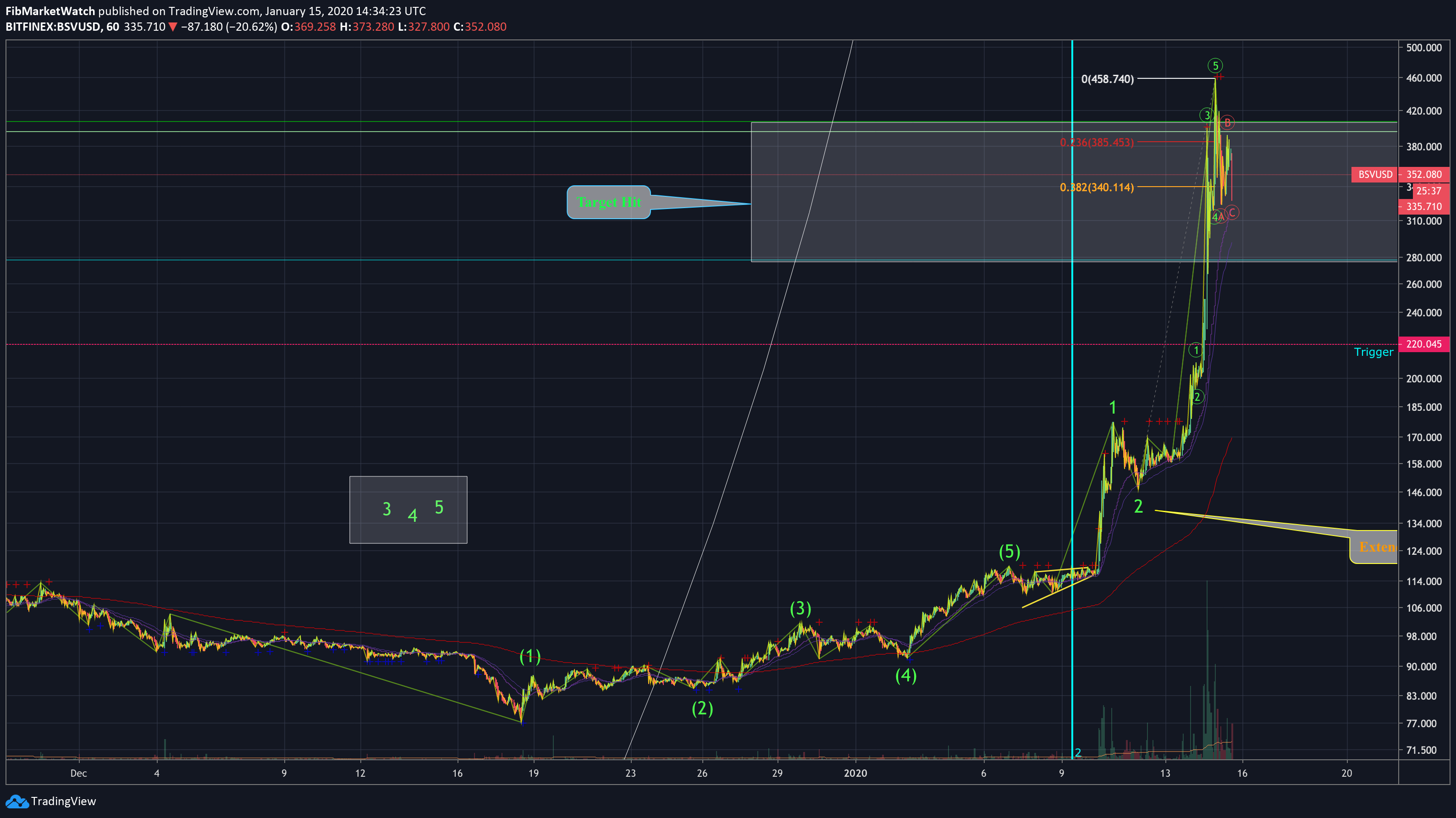The image size is (1456, 818).
Task: Click the gray box with 3 4 5
Action: [408, 510]
